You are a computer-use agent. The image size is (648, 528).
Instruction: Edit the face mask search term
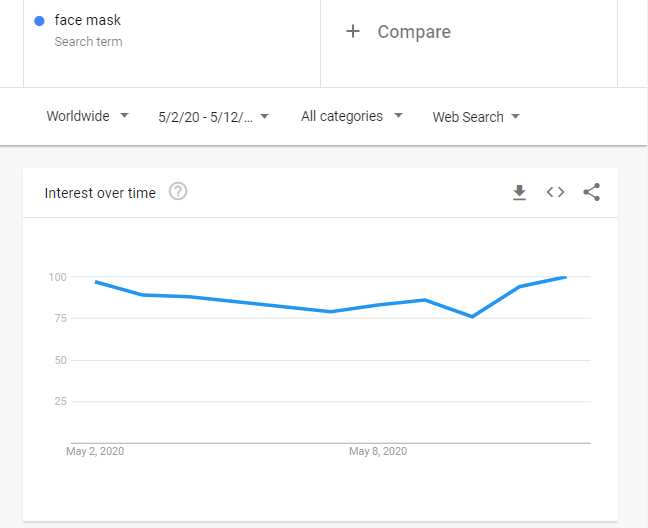[88, 20]
